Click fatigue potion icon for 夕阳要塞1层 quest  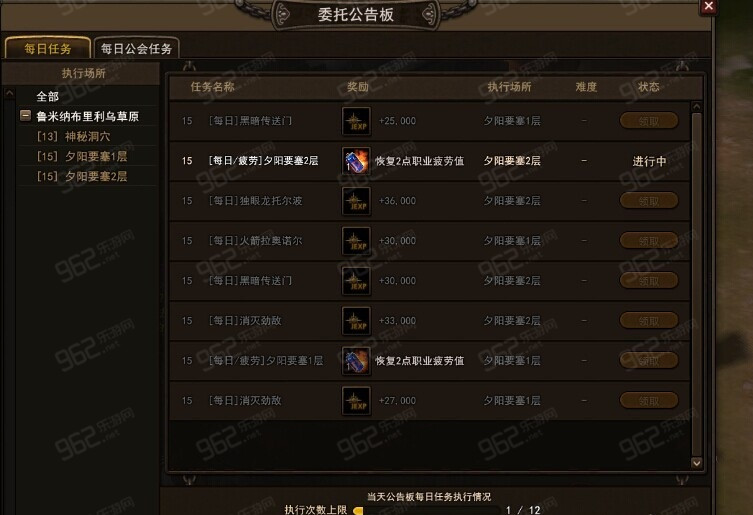356,360
